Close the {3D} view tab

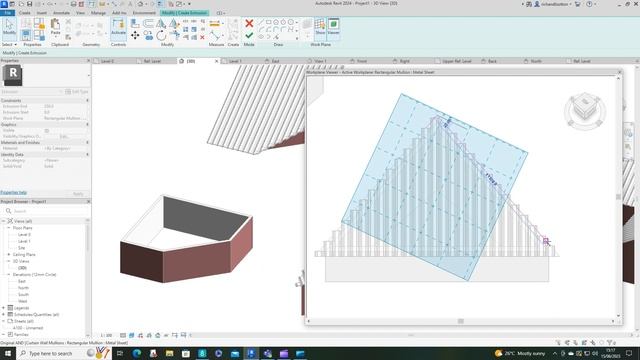coord(217,61)
